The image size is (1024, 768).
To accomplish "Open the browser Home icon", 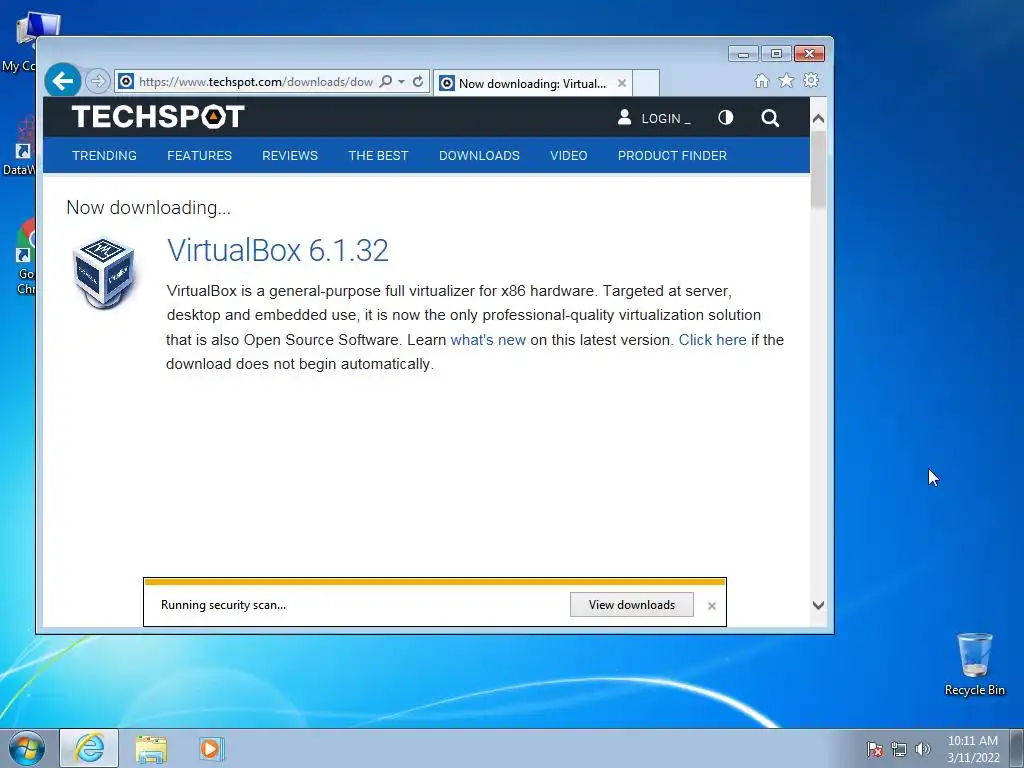I will (x=761, y=80).
